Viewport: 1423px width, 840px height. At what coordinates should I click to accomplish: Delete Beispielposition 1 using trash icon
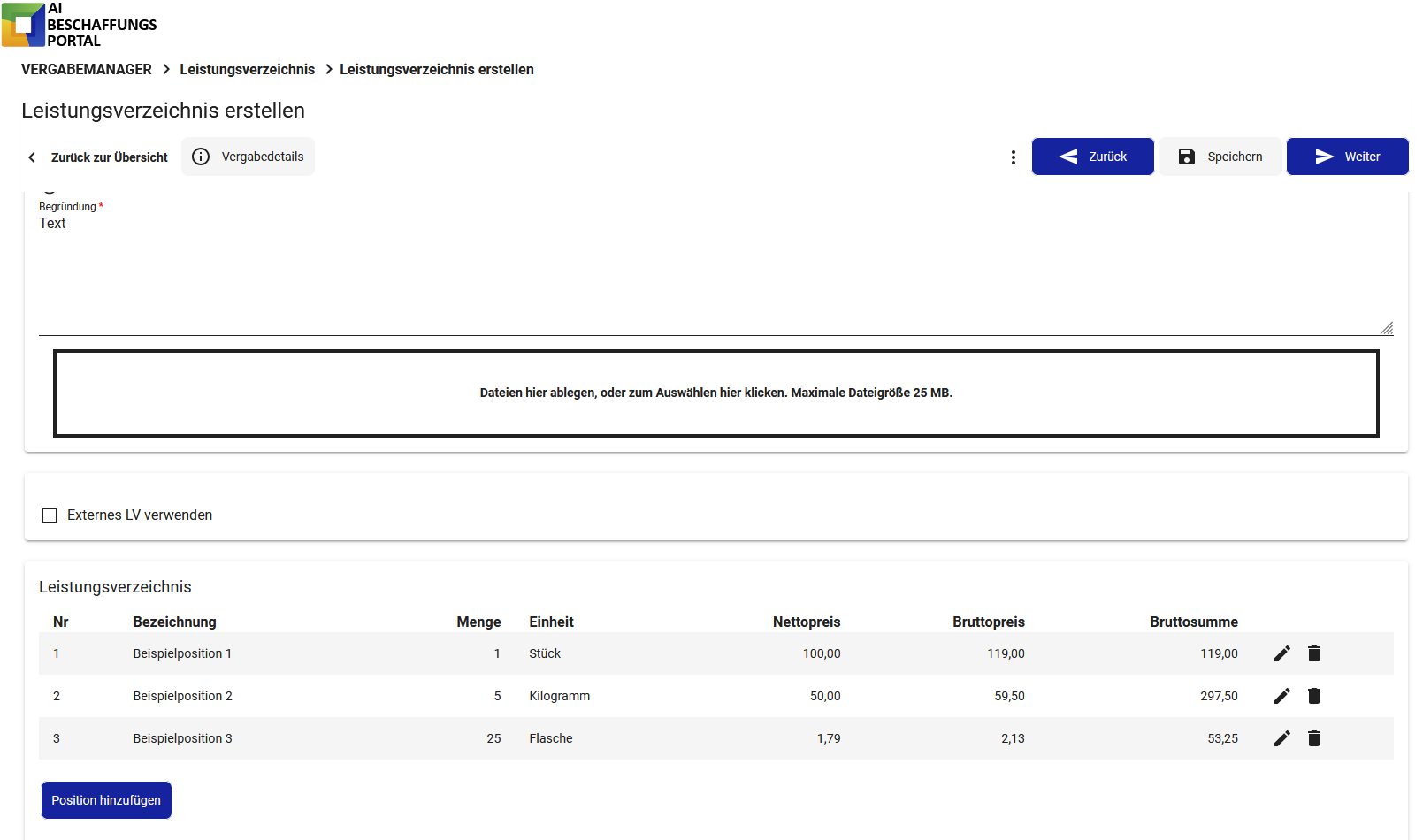[x=1314, y=653]
